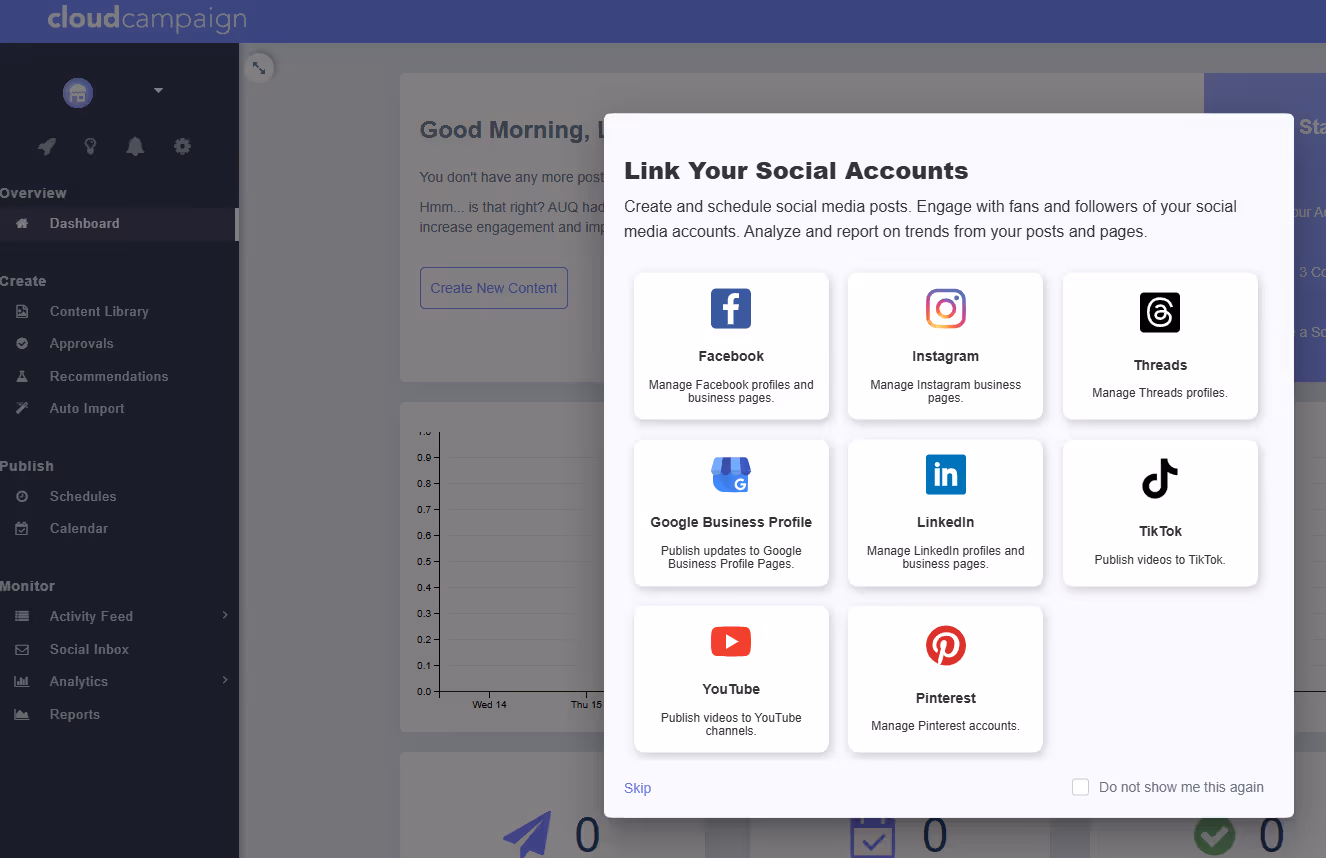Click the paper plane stat icon
The image size is (1326, 858).
click(527, 835)
